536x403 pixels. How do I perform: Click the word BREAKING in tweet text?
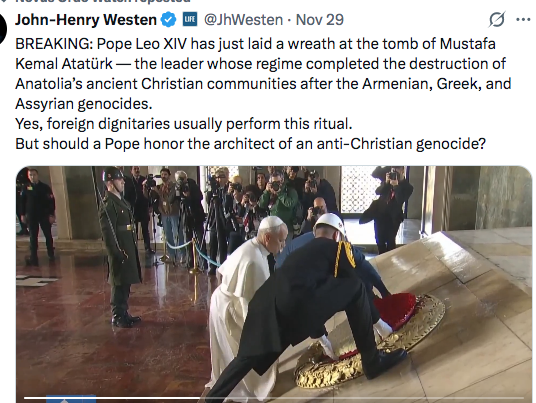(54, 44)
